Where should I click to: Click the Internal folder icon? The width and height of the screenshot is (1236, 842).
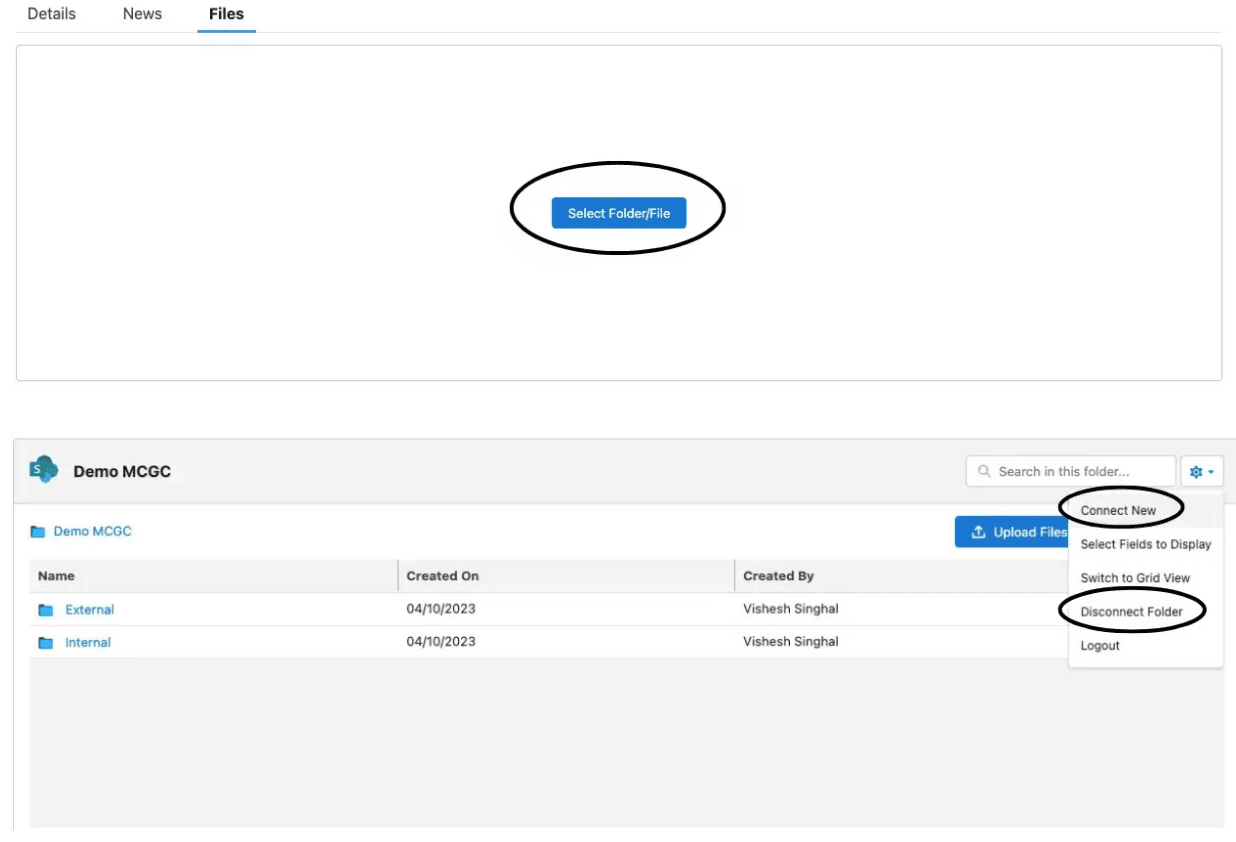(46, 643)
